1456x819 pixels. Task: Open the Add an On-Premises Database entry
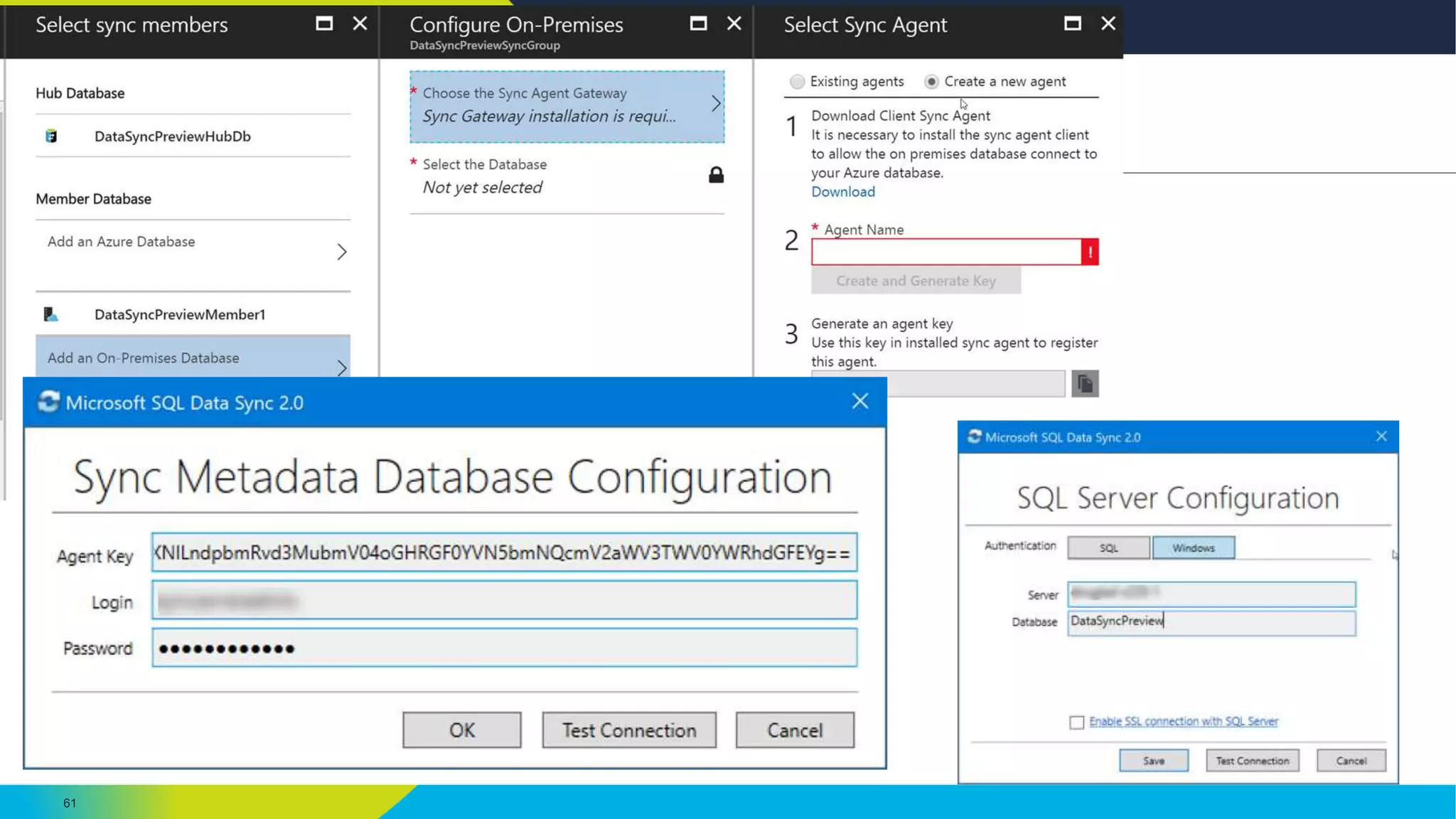pyautogui.click(x=193, y=357)
